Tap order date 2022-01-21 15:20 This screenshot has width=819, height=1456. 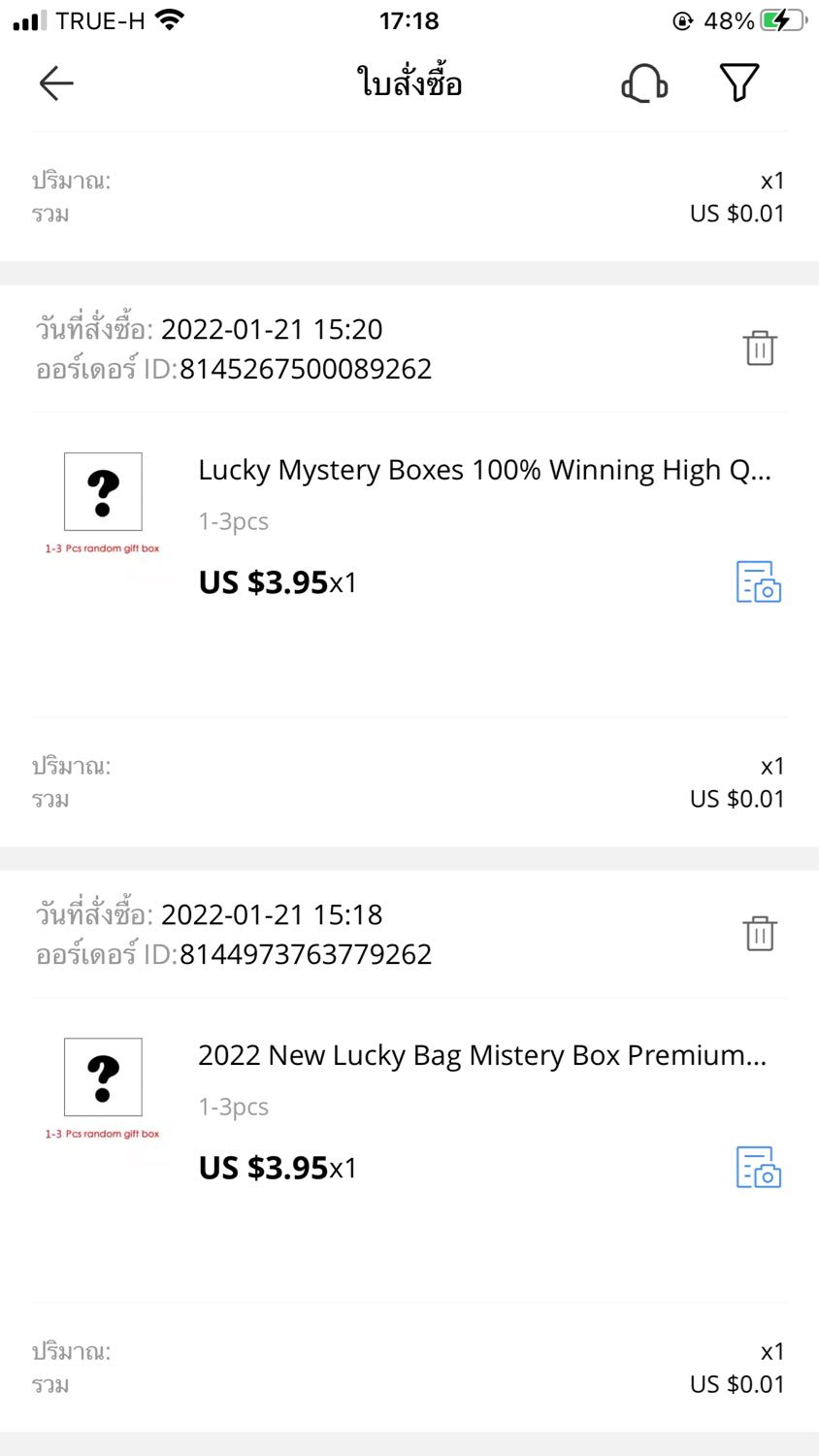point(272,329)
